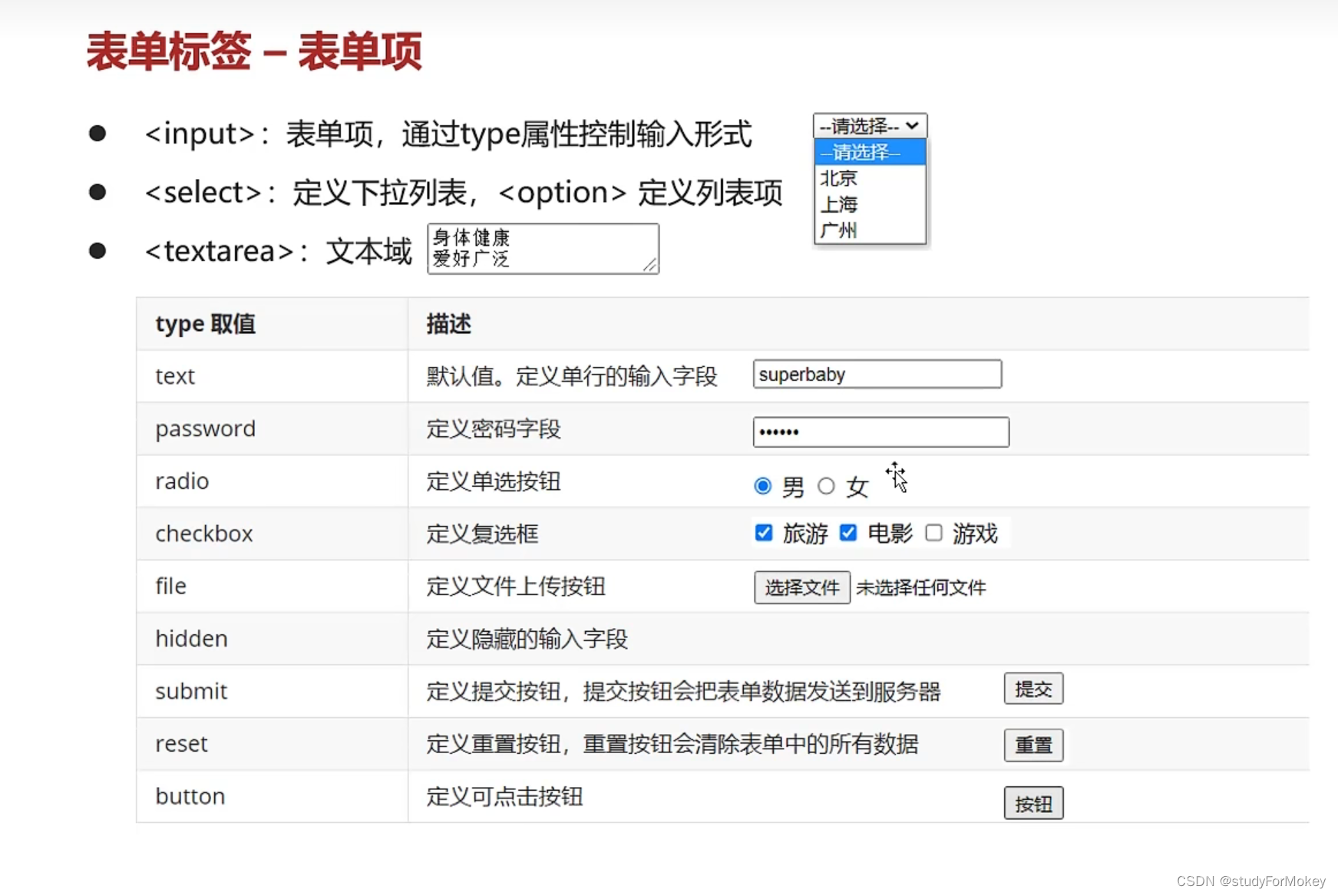The image size is (1338, 896).
Task: Uncheck the 旅游 checkbox
Action: pos(763,533)
